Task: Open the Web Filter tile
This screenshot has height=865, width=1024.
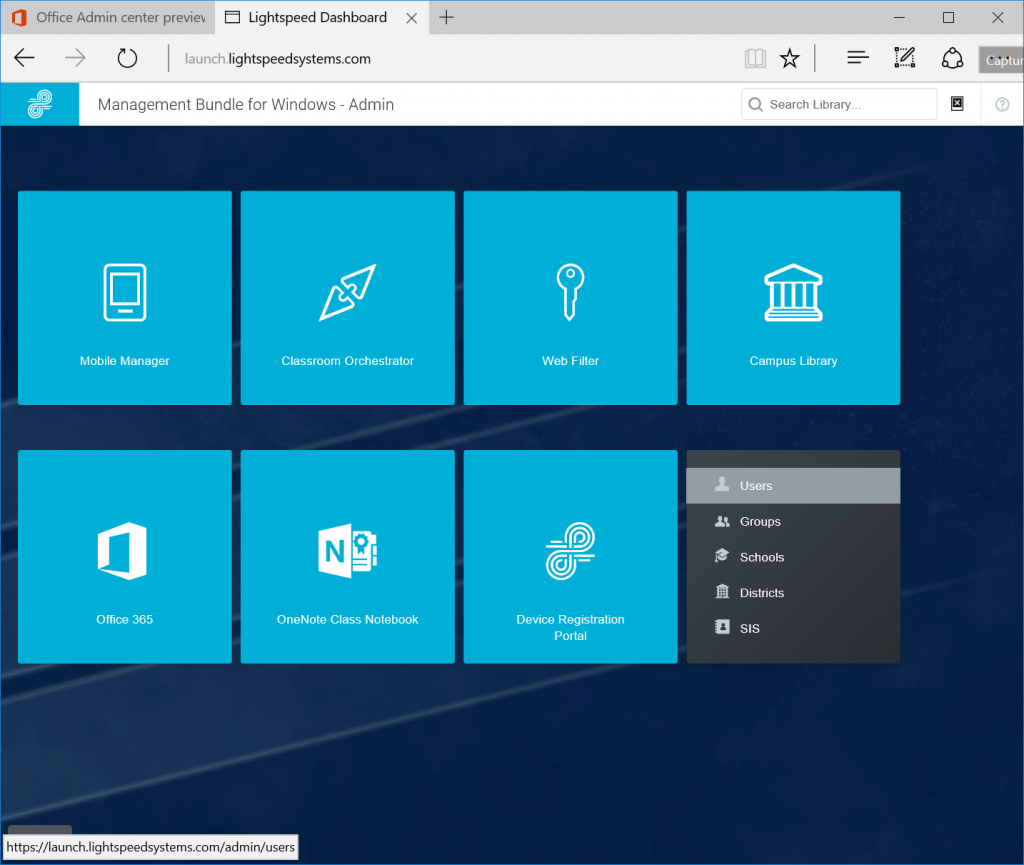Action: click(570, 298)
